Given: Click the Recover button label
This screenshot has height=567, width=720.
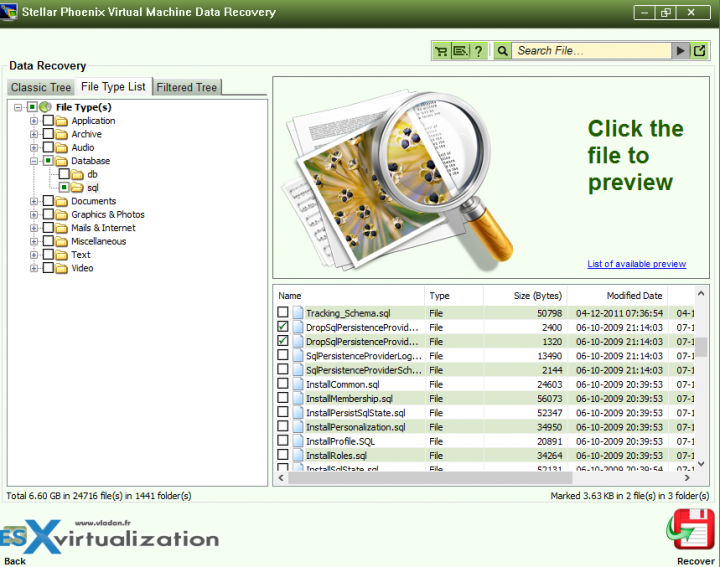Looking at the screenshot, I should pyautogui.click(x=695, y=561).
